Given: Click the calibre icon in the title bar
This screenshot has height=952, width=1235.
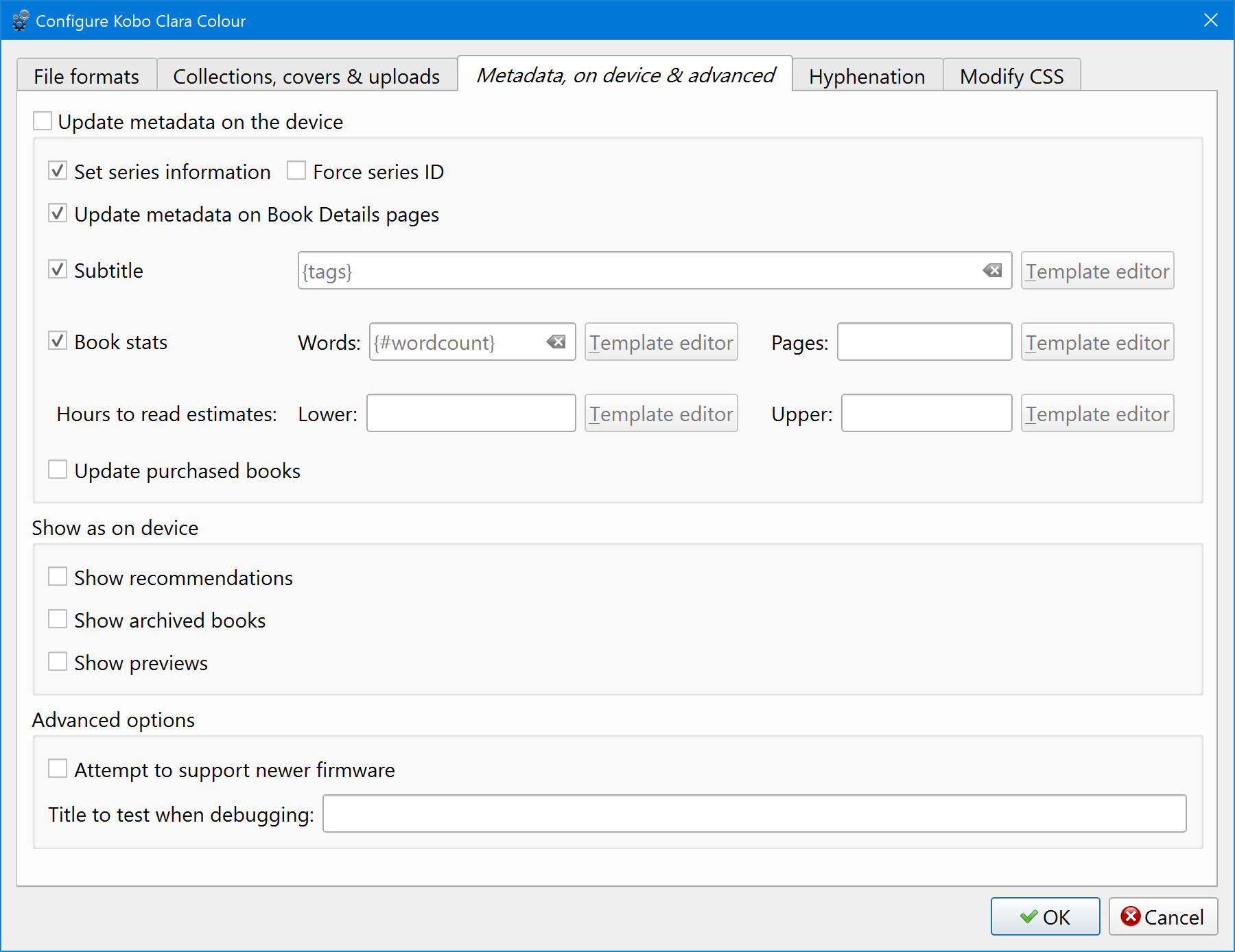Looking at the screenshot, I should pos(21,21).
